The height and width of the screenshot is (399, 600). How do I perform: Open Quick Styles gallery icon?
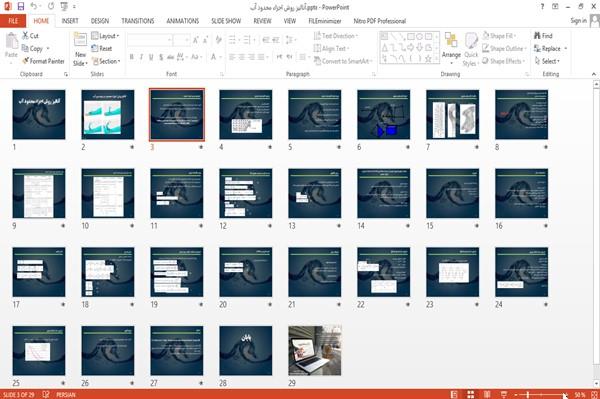tap(471, 41)
